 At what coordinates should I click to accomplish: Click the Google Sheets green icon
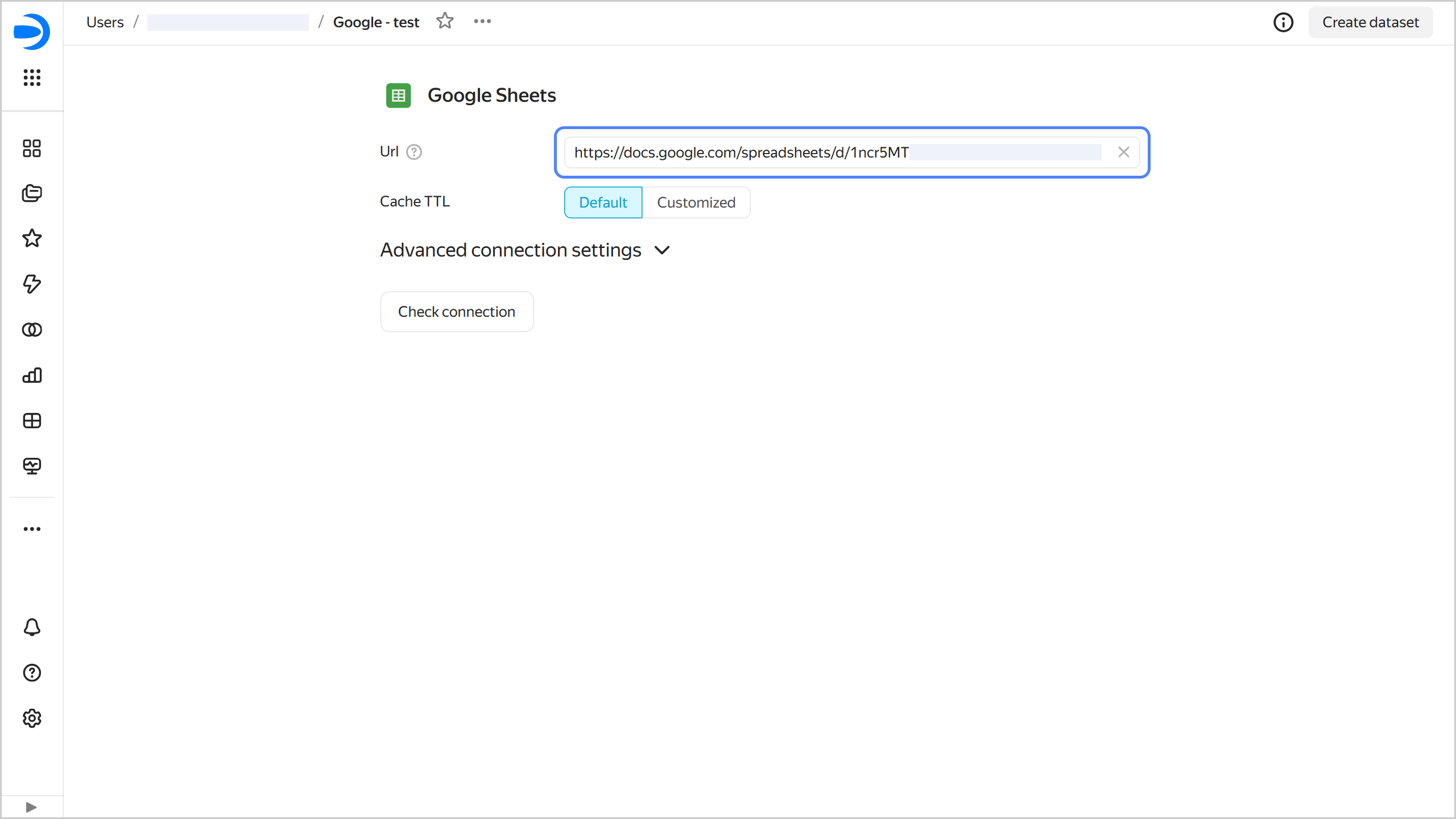[x=398, y=96]
